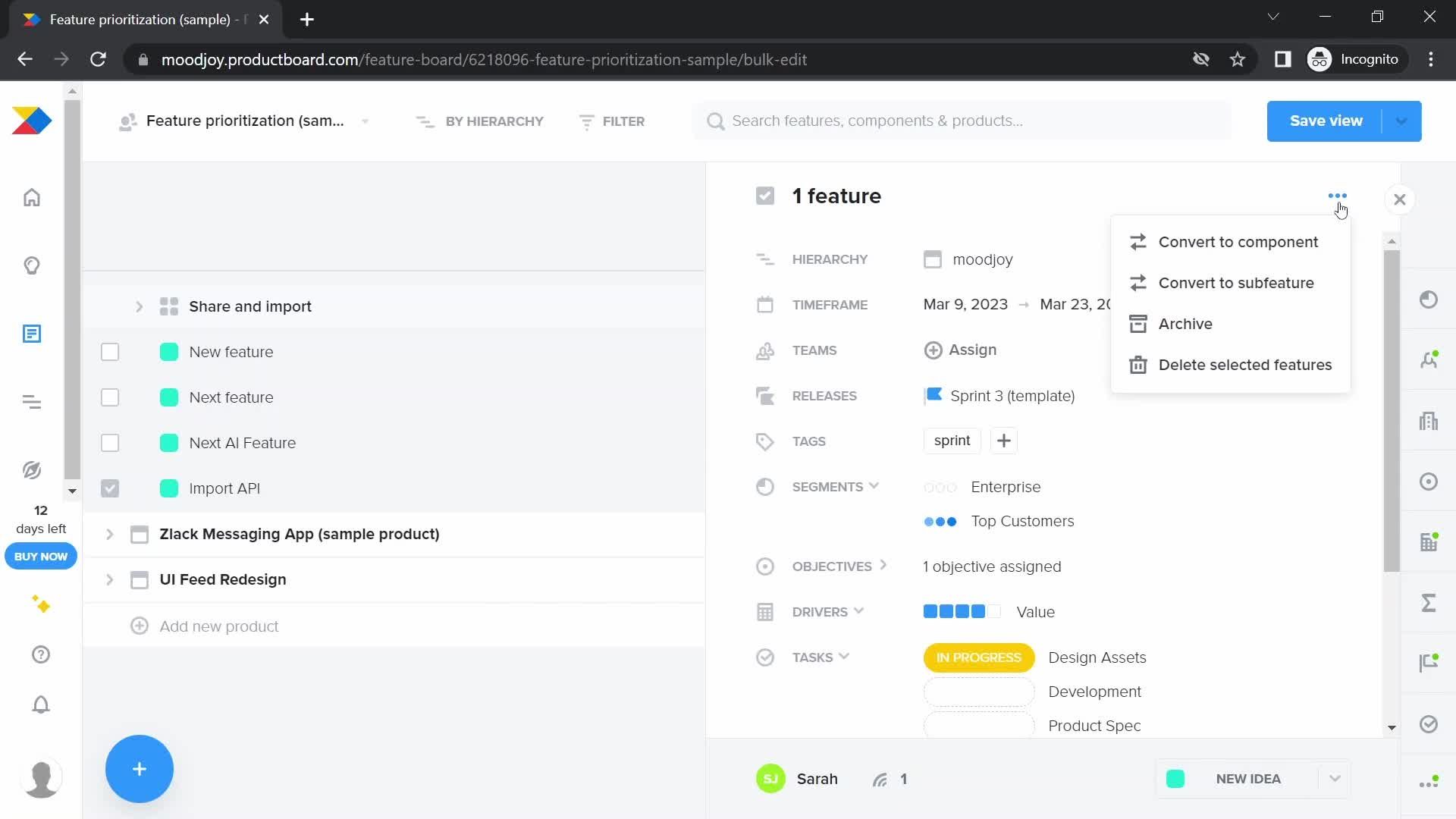Focus the search features input field
This screenshot has height=819, width=1456.
[x=962, y=121]
